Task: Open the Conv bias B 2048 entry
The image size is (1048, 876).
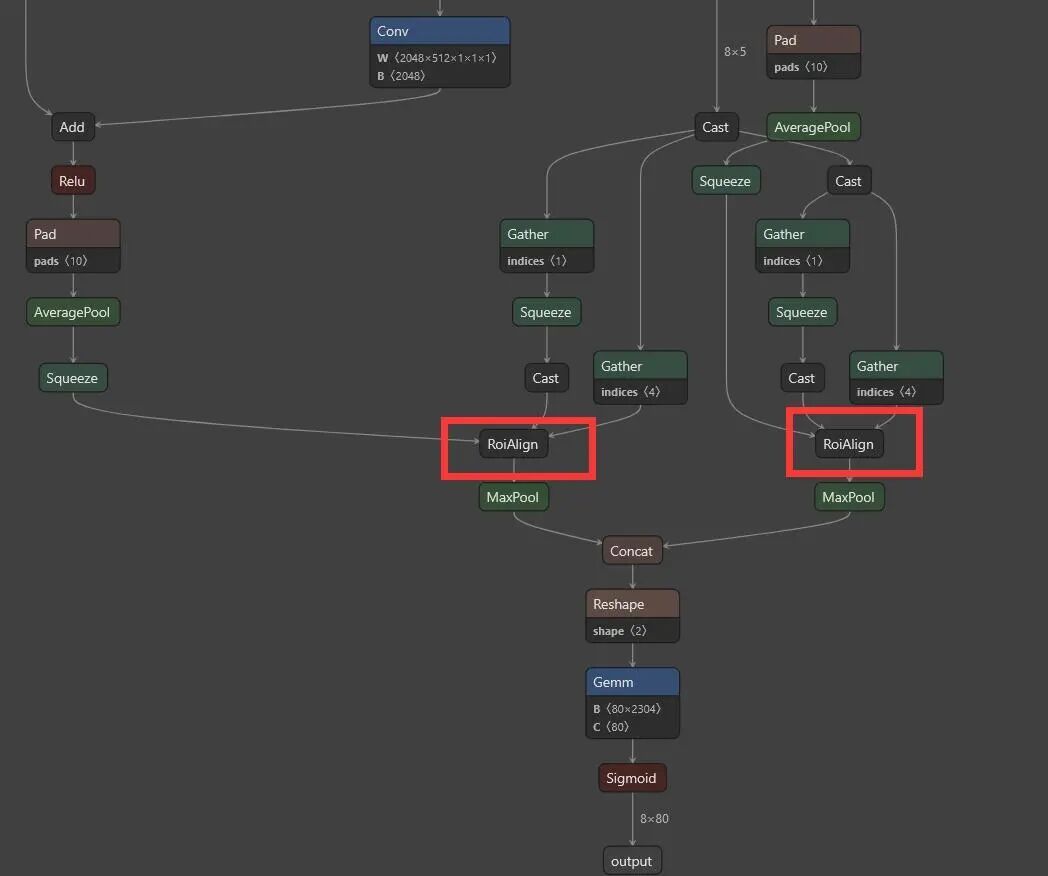Action: pos(401,76)
